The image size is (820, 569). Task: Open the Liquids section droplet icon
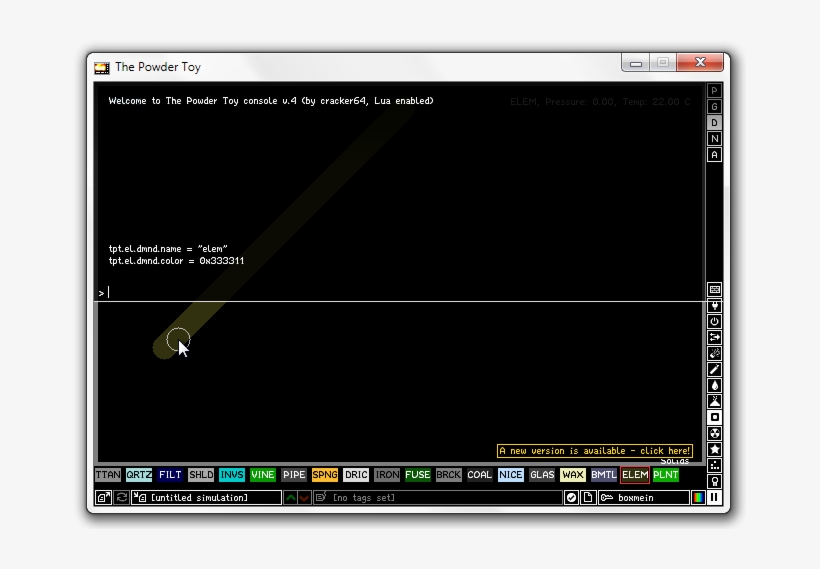[714, 385]
